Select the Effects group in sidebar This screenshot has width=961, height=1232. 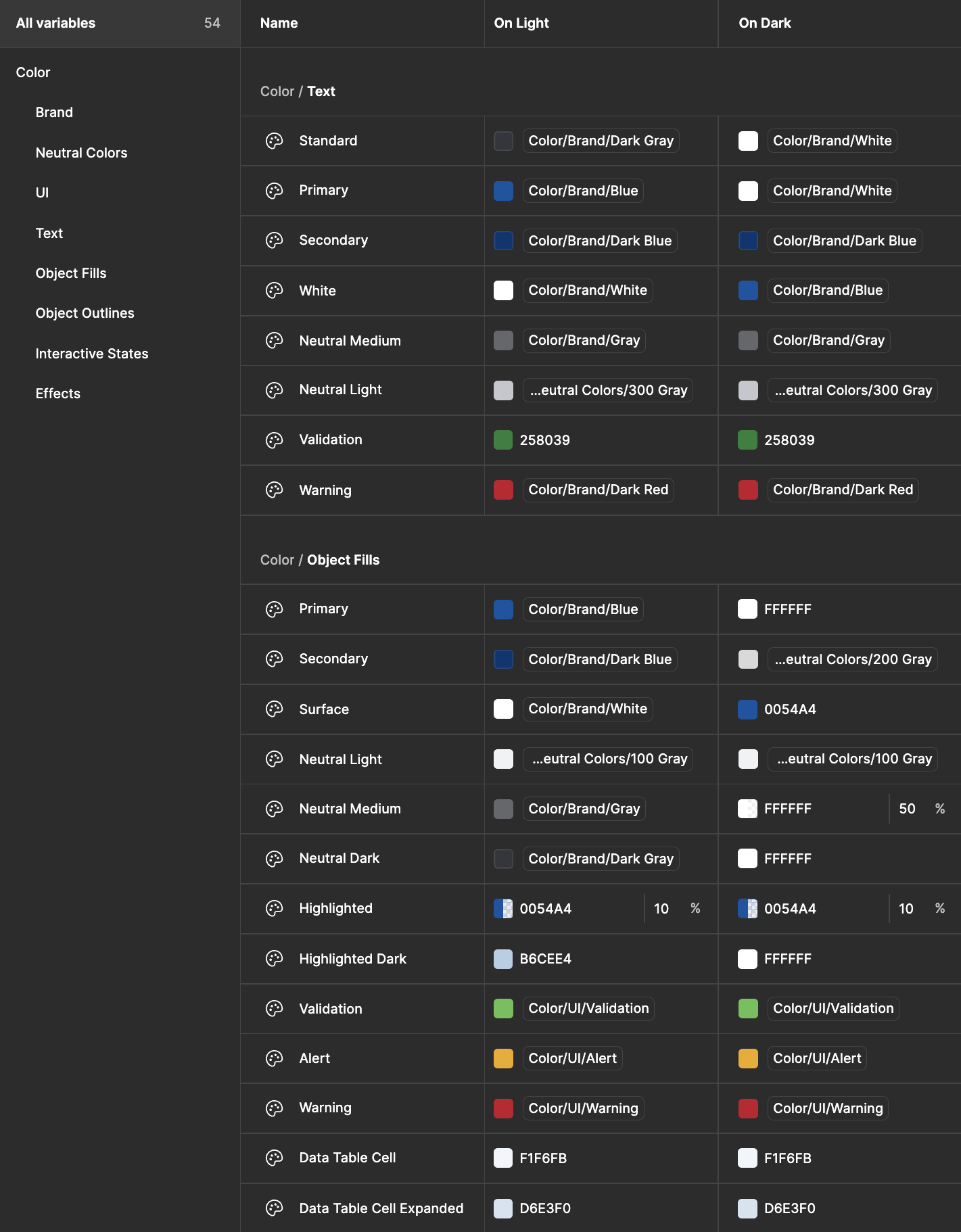click(57, 394)
